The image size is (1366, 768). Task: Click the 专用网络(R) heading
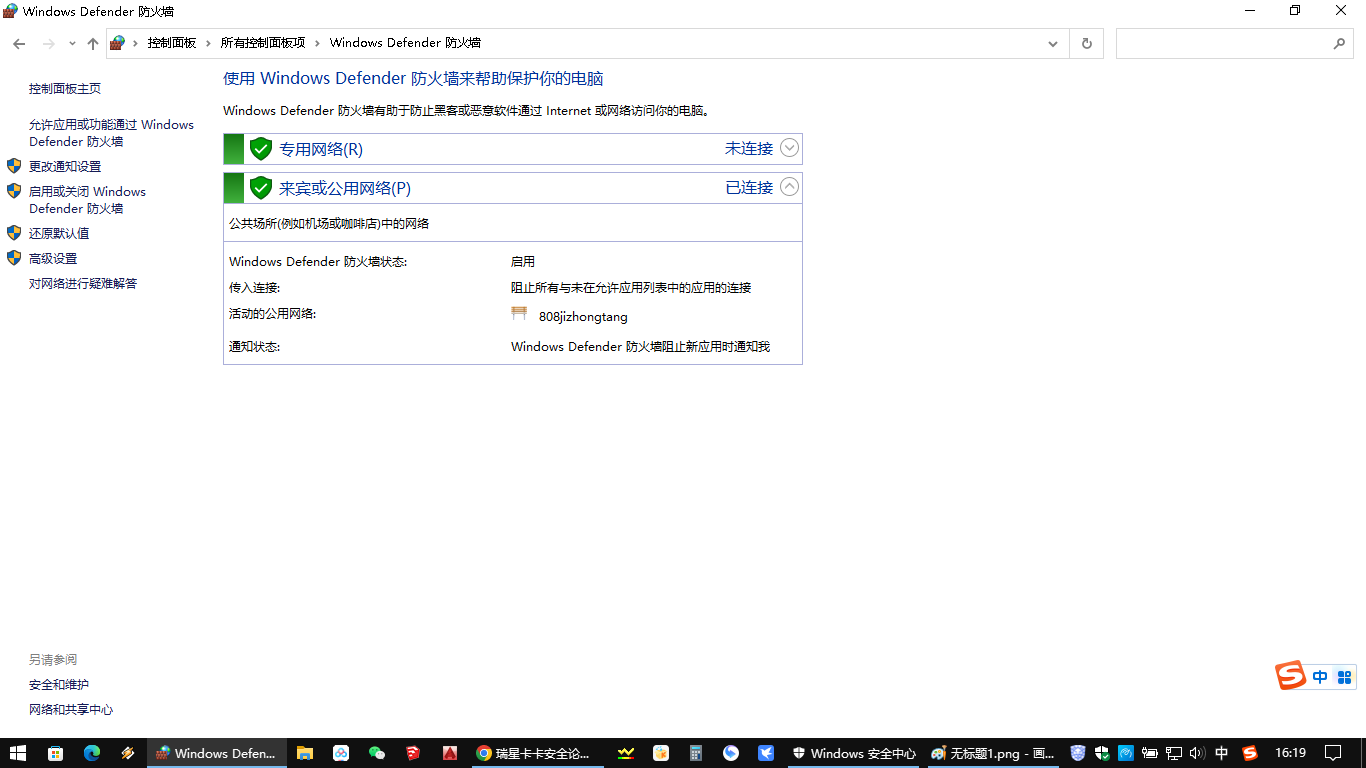(x=321, y=149)
